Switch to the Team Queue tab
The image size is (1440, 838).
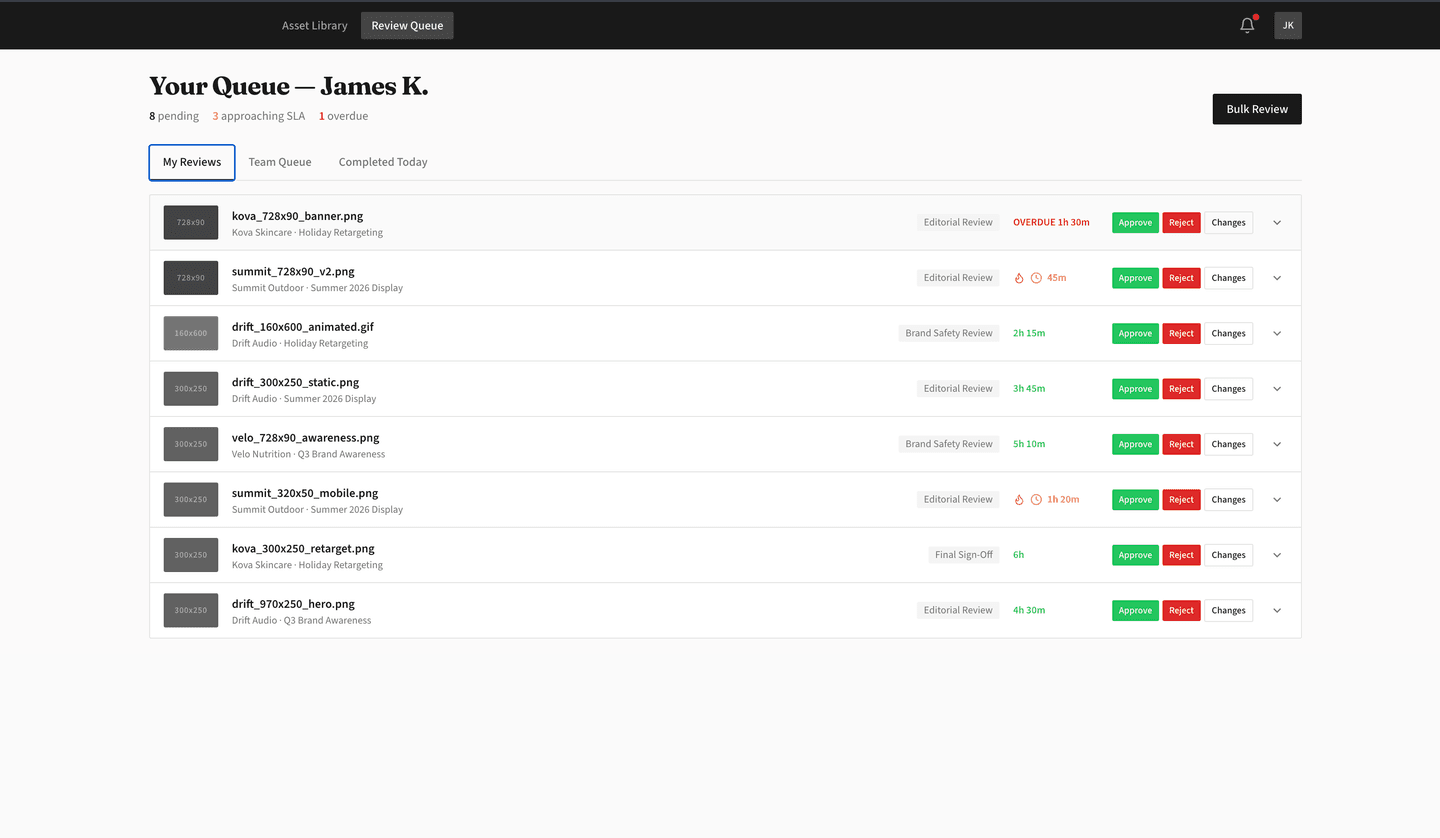click(279, 161)
